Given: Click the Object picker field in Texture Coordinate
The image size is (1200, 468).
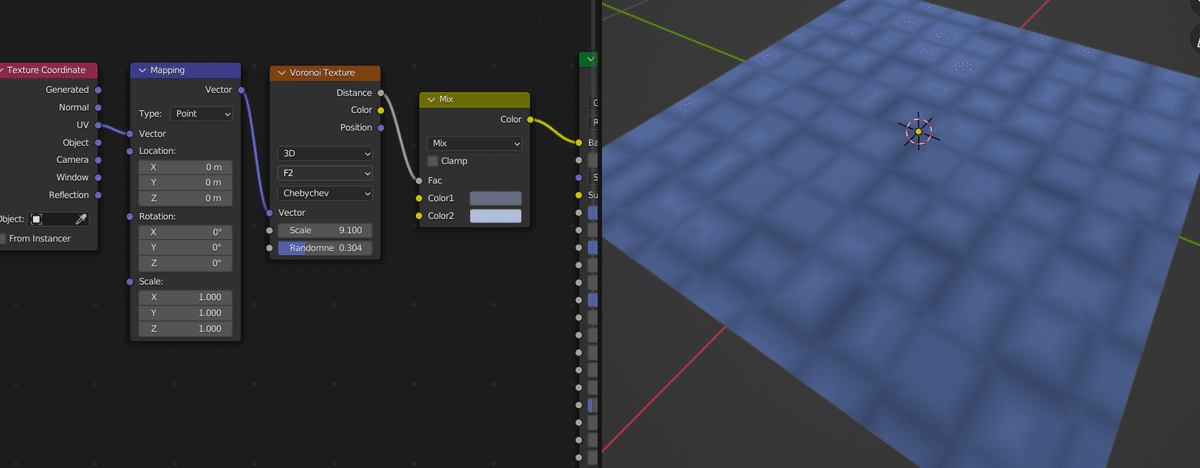Looking at the screenshot, I should pyautogui.click(x=58, y=219).
